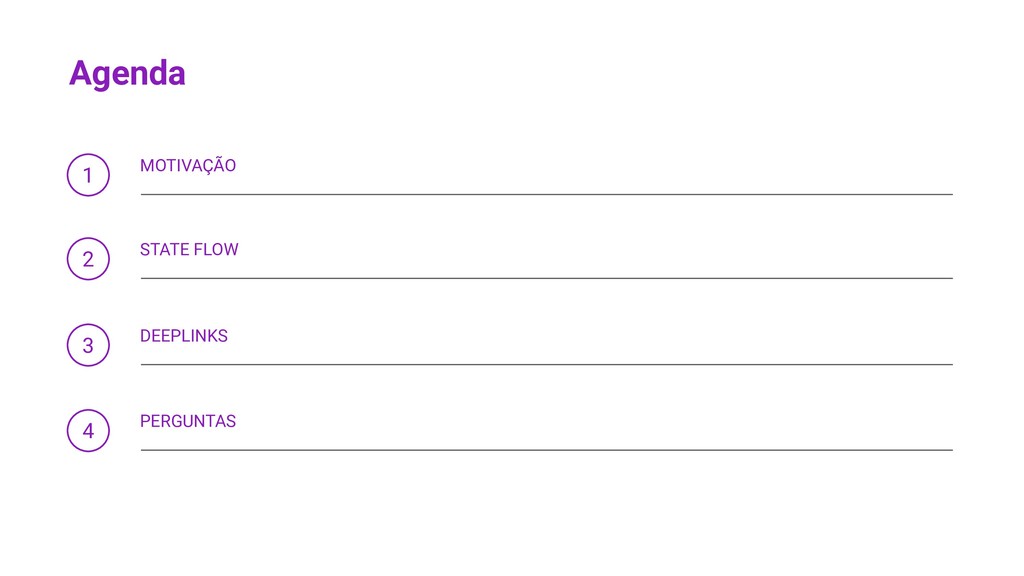
Task: Select the divider line under PERGUNTAS
Action: point(547,450)
